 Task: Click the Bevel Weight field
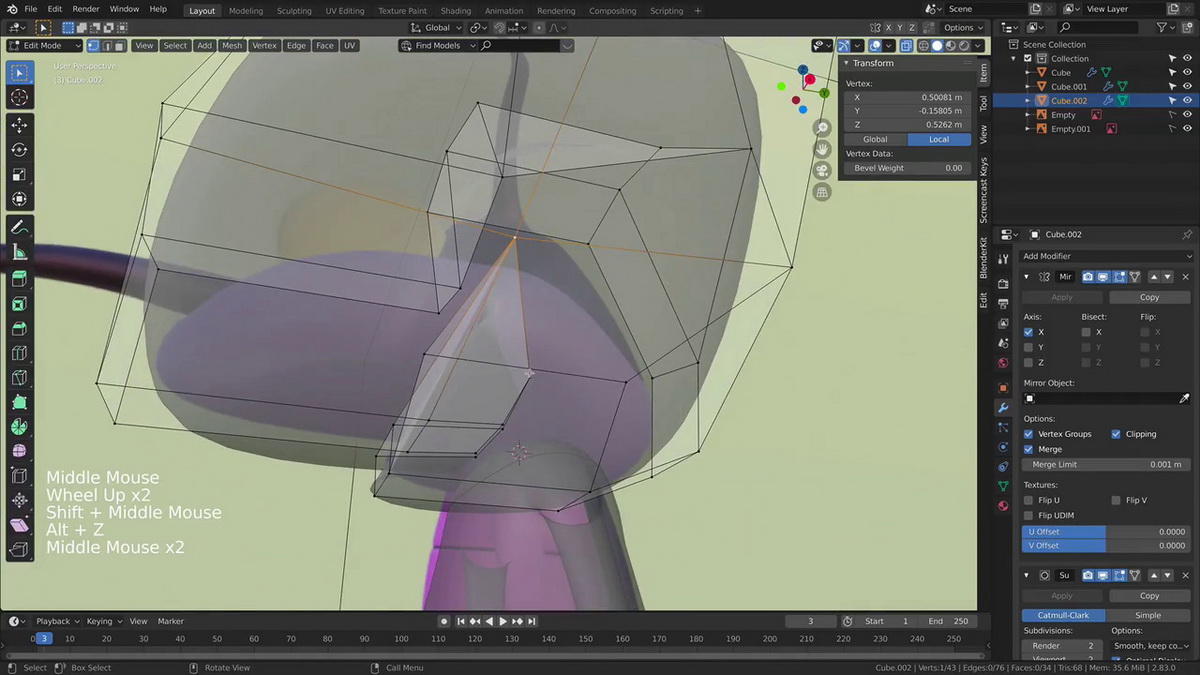pyautogui.click(x=907, y=168)
